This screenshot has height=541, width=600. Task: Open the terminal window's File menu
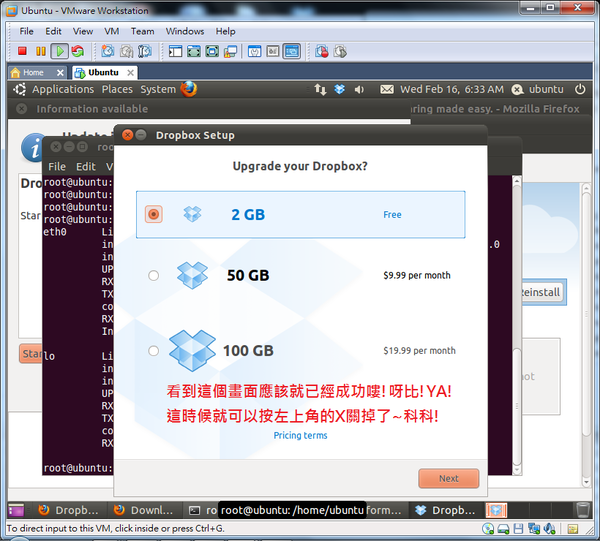(x=57, y=167)
